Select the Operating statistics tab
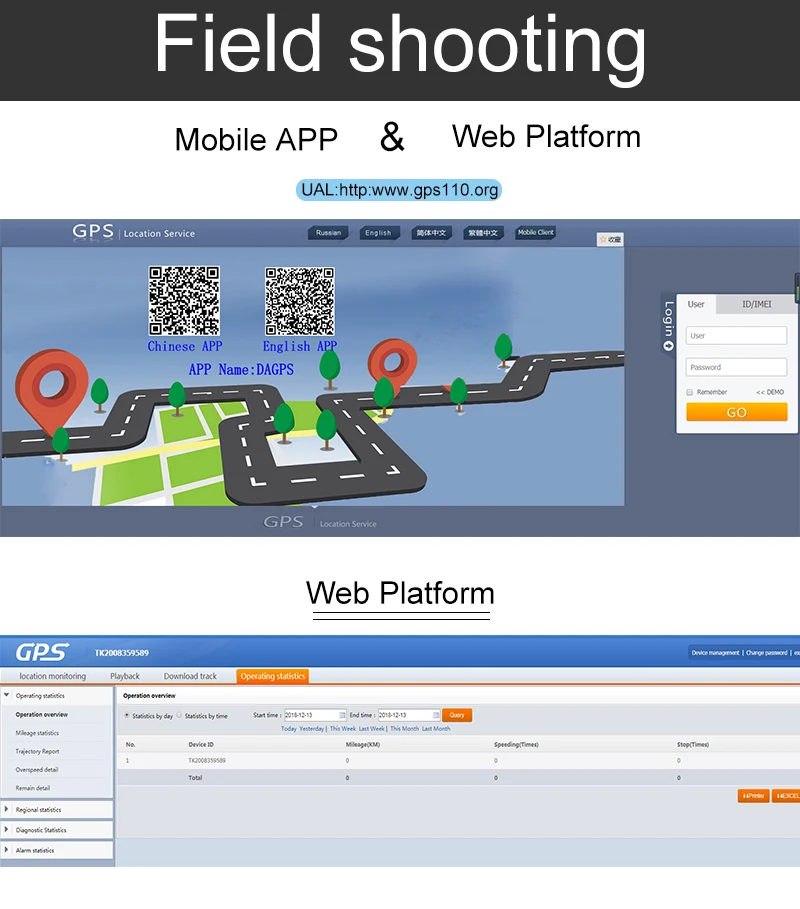 272,676
